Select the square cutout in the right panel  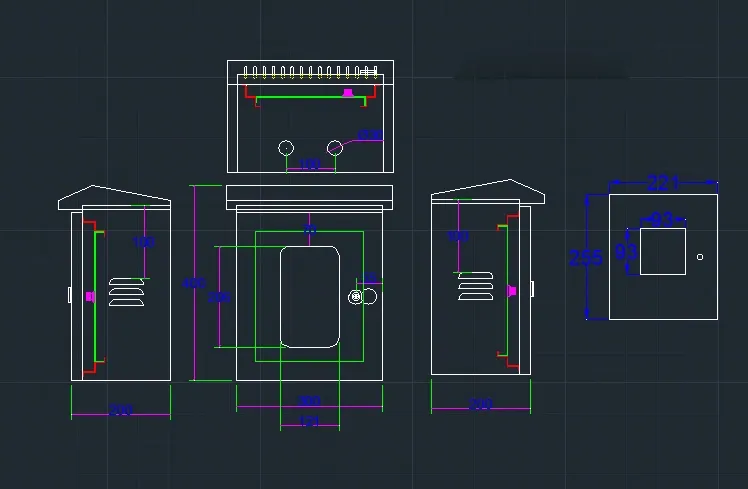point(662,251)
